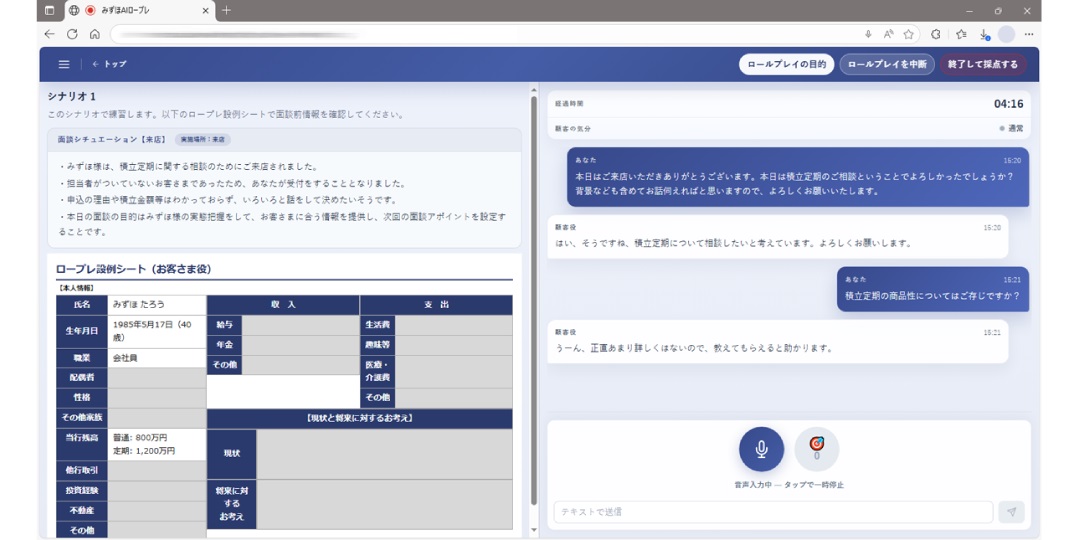The width and height of the screenshot is (1078, 540).
Task: Click the 支出 table header
Action: 437,304
